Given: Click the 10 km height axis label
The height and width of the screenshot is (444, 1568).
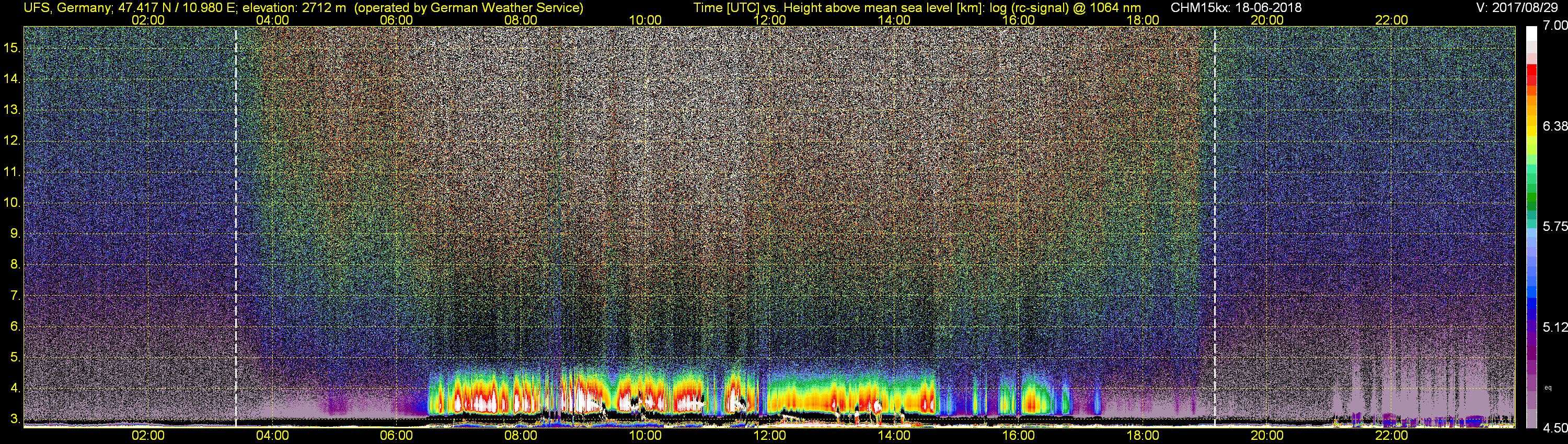Looking at the screenshot, I should click(11, 203).
